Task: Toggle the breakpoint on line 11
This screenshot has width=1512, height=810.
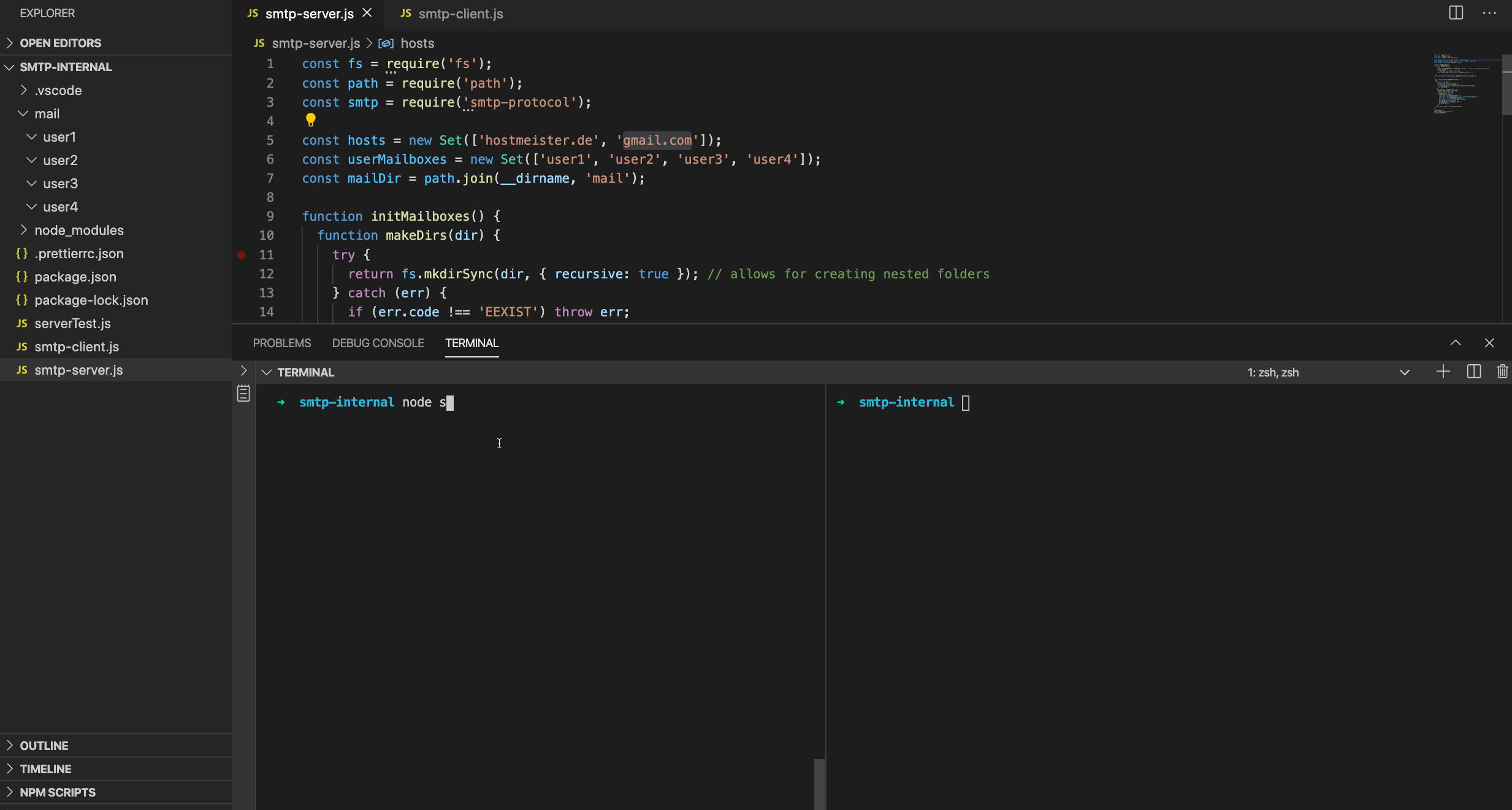Action: pos(242,255)
